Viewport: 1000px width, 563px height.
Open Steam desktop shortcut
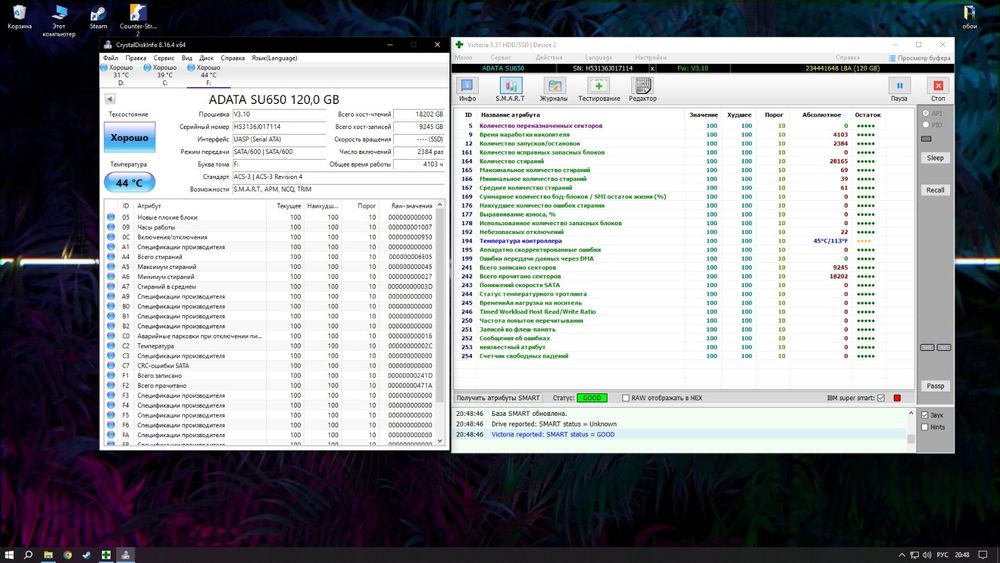(98, 17)
